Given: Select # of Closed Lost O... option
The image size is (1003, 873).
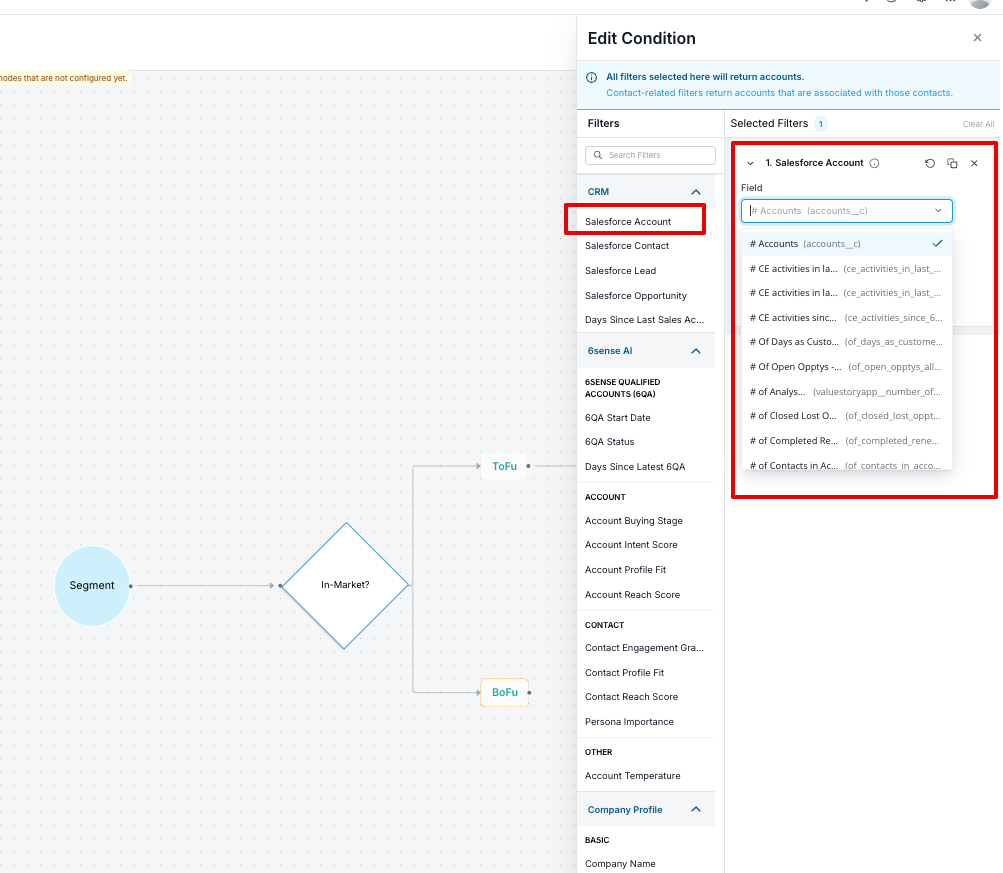Looking at the screenshot, I should [x=846, y=416].
